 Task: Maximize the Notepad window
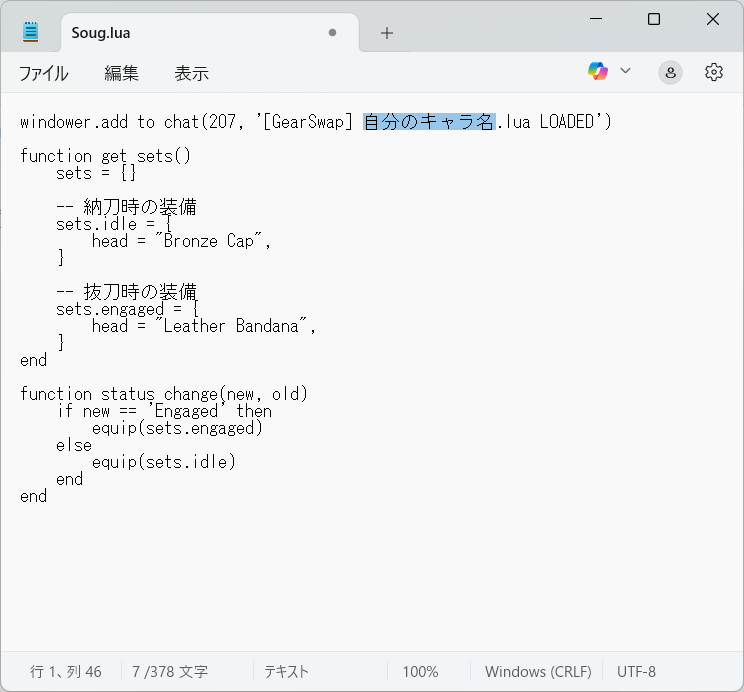click(653, 19)
